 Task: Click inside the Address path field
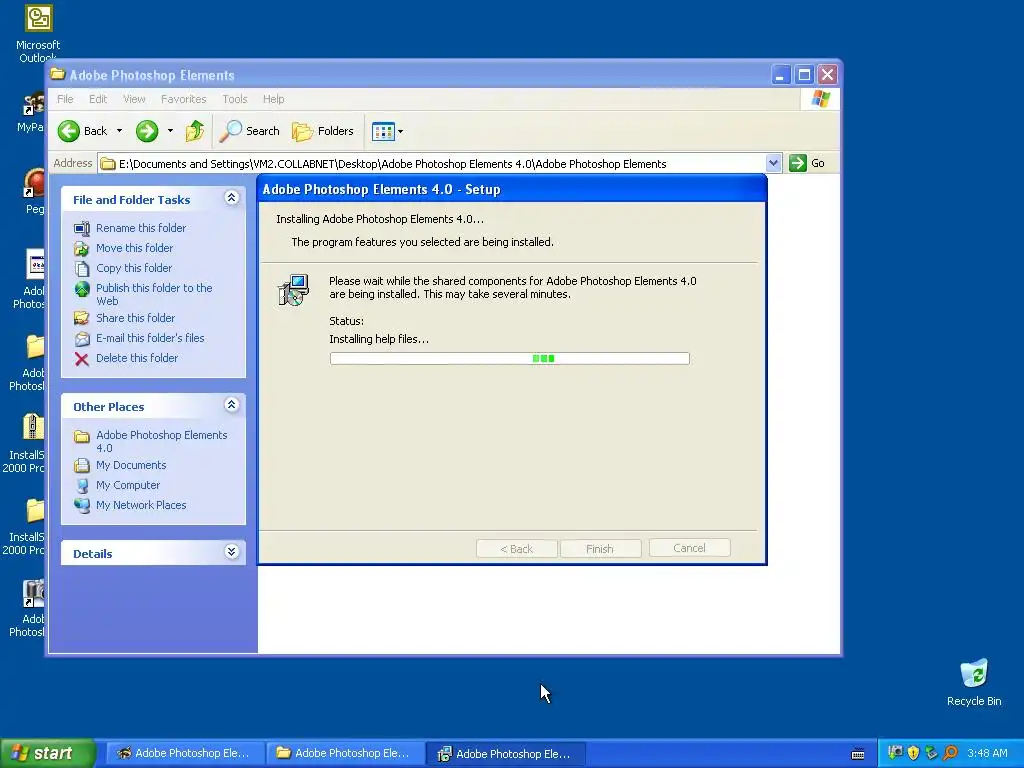click(432, 163)
